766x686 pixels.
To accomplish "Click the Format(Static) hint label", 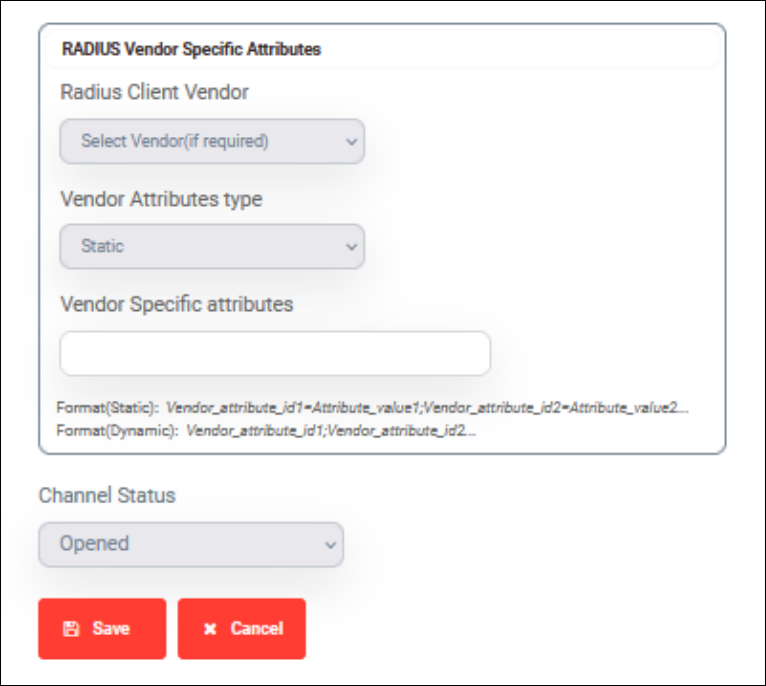I will point(107,407).
